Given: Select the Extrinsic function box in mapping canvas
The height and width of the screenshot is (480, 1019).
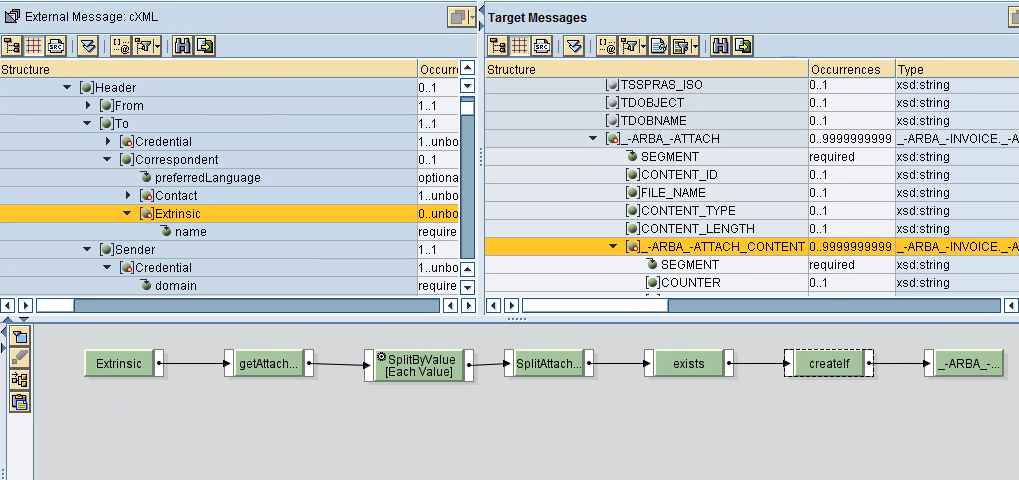Looking at the screenshot, I should (x=119, y=364).
